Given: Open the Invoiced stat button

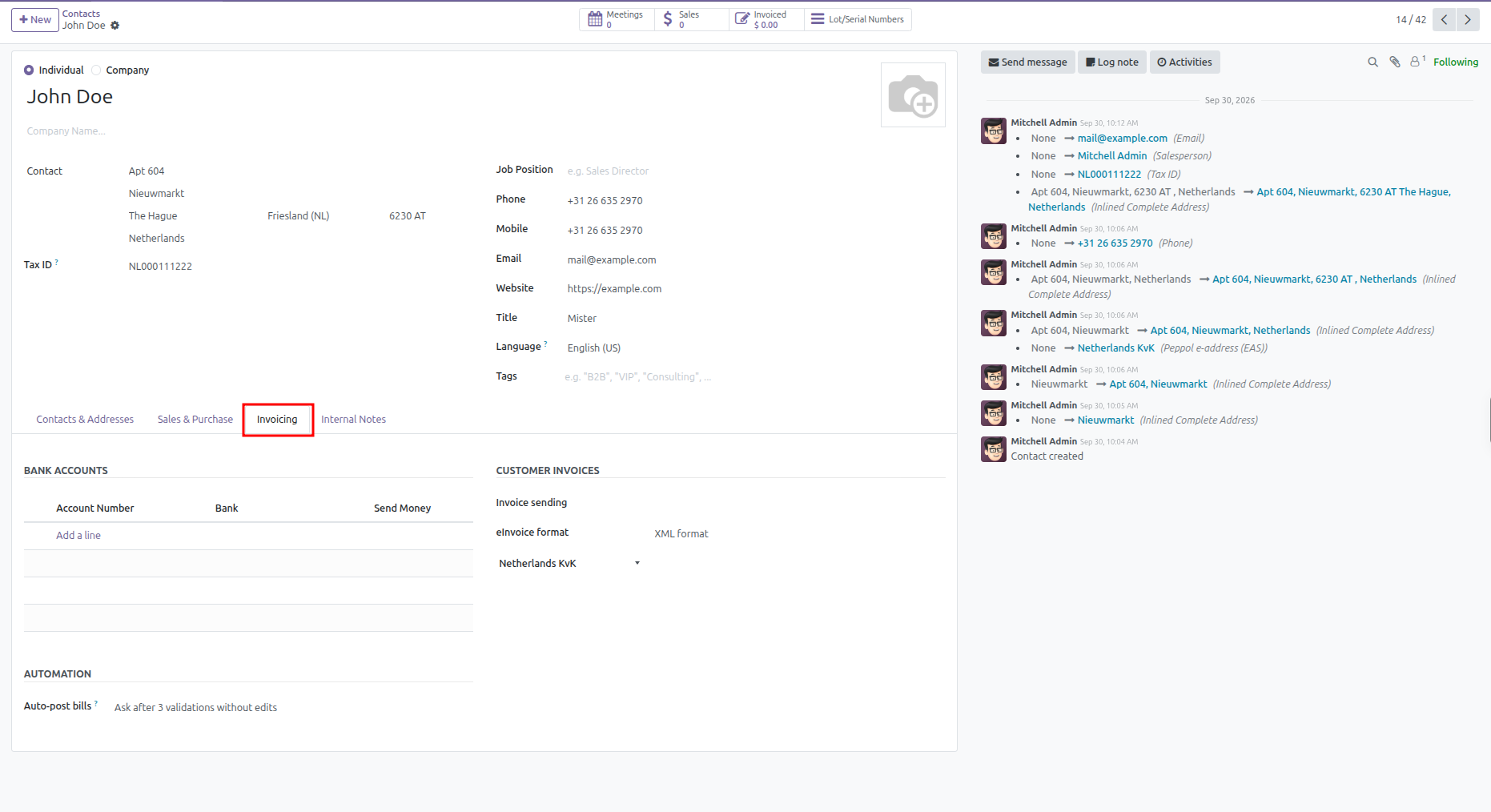Looking at the screenshot, I should pos(766,19).
